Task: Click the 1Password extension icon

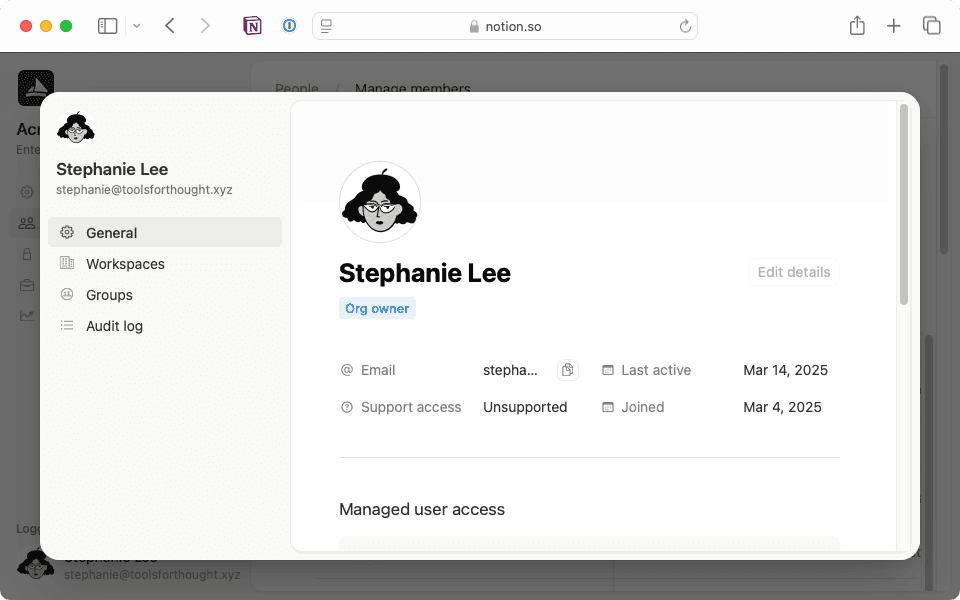Action: click(x=289, y=26)
